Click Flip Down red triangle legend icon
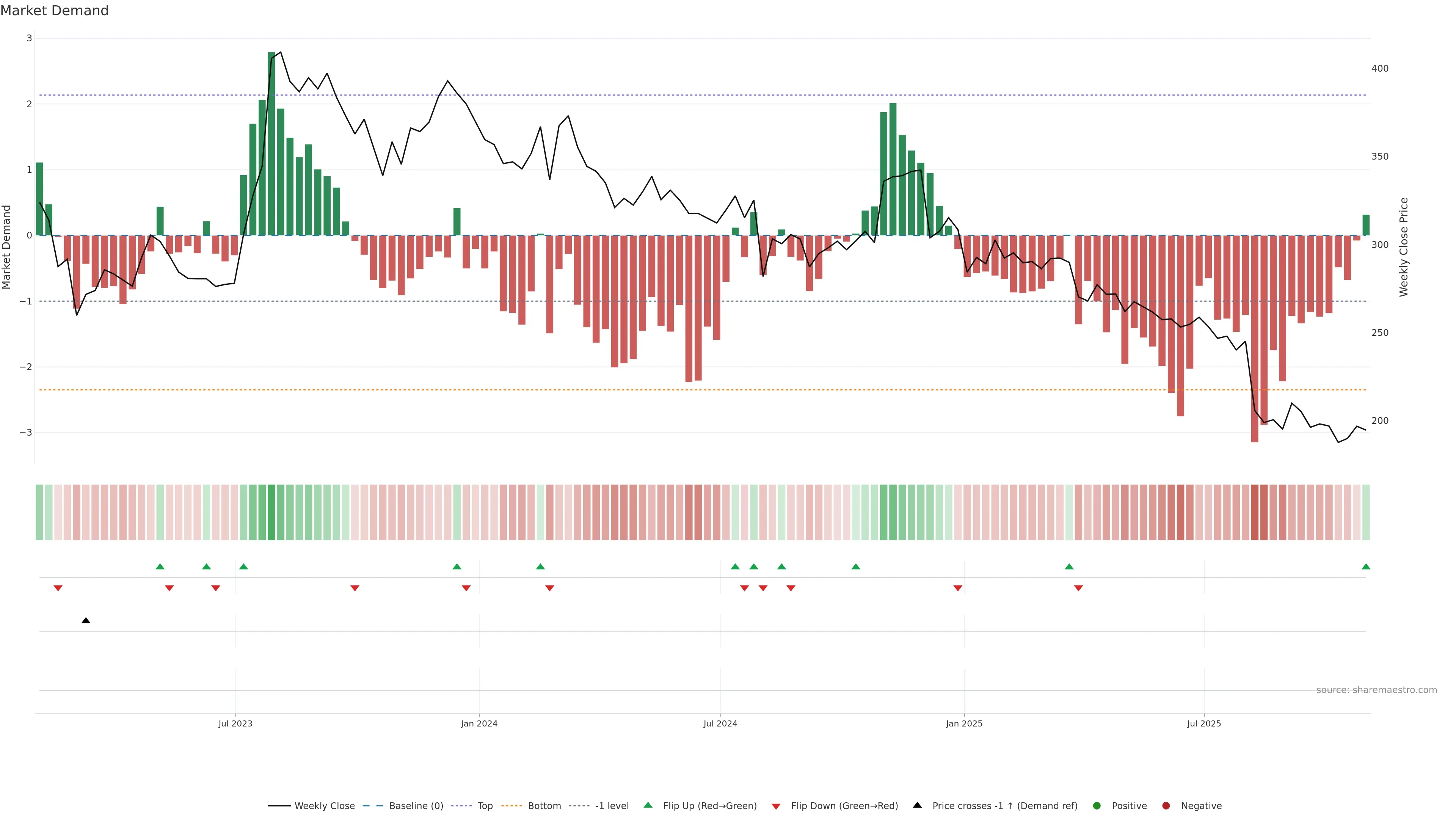The height and width of the screenshot is (819, 1456). 776,806
